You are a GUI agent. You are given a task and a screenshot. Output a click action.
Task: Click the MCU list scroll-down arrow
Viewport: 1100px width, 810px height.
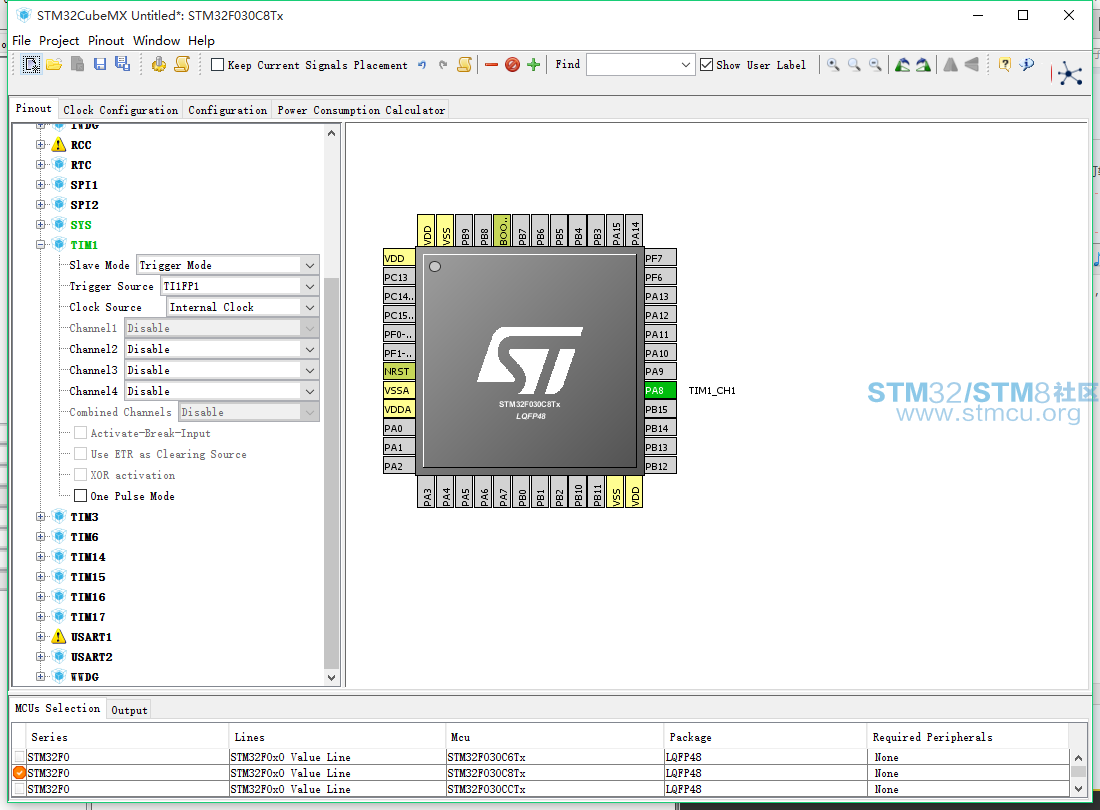click(1078, 790)
